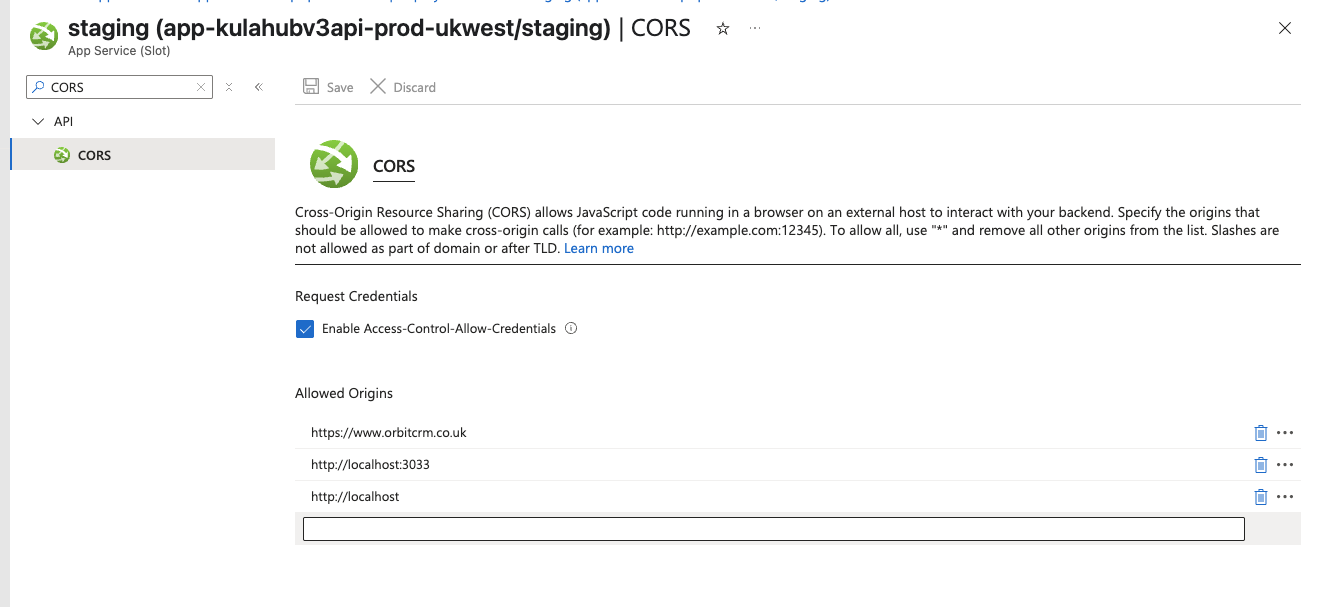Open the ellipsis menu next to the star
The height and width of the screenshot is (607, 1320).
pyautogui.click(x=754, y=29)
